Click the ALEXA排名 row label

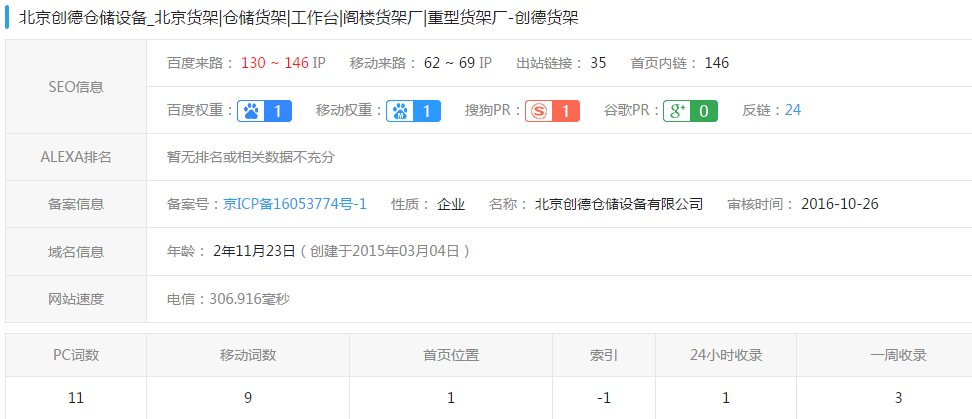coord(76,157)
